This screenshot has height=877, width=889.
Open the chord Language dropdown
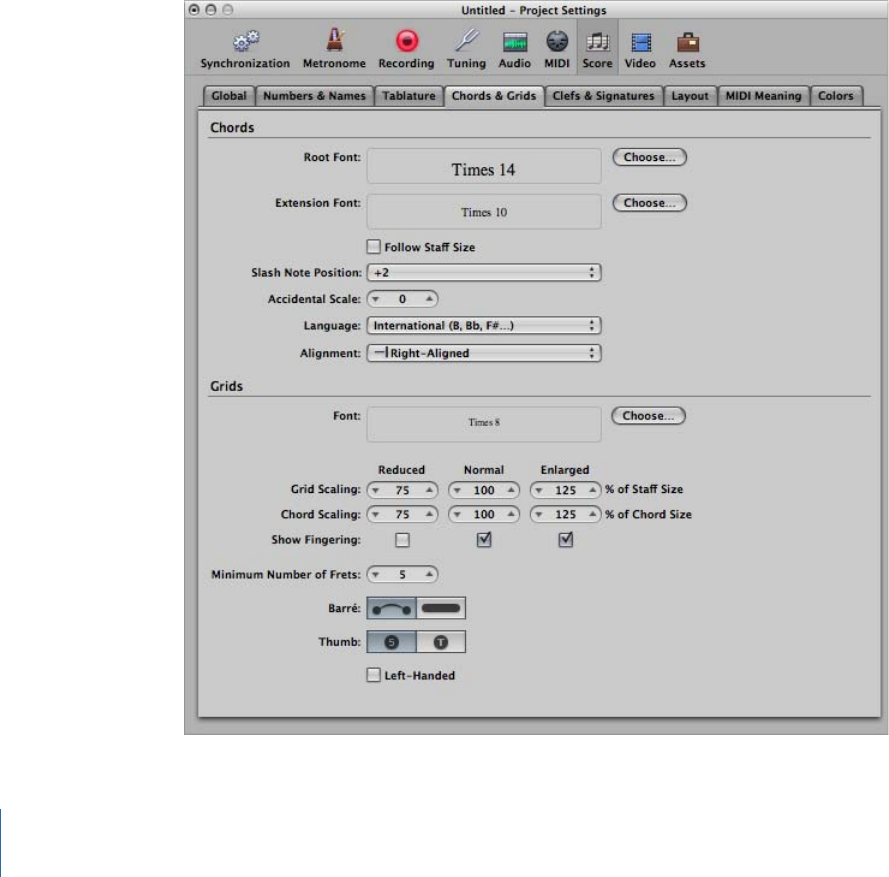click(484, 325)
